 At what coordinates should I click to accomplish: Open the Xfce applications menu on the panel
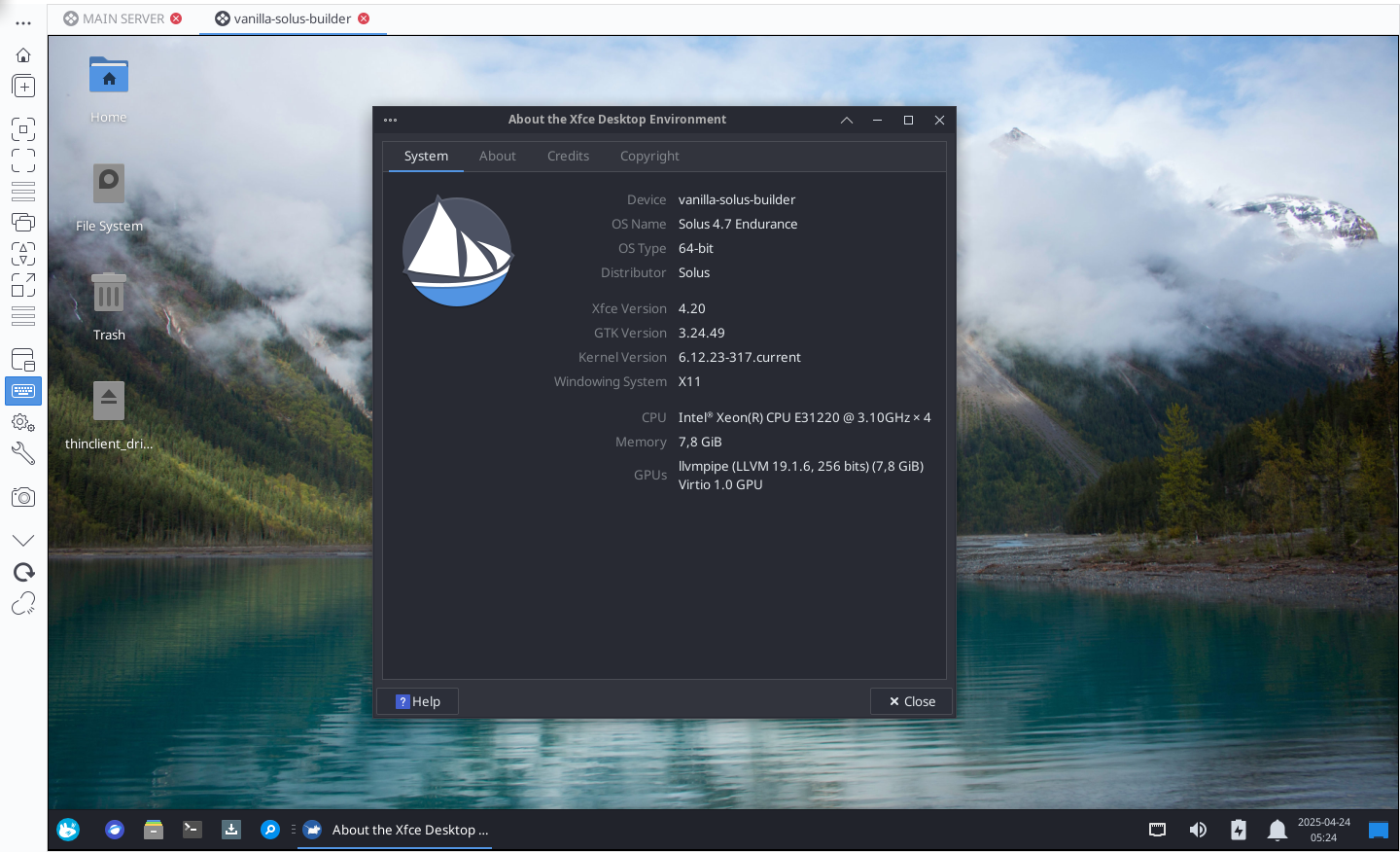68,830
